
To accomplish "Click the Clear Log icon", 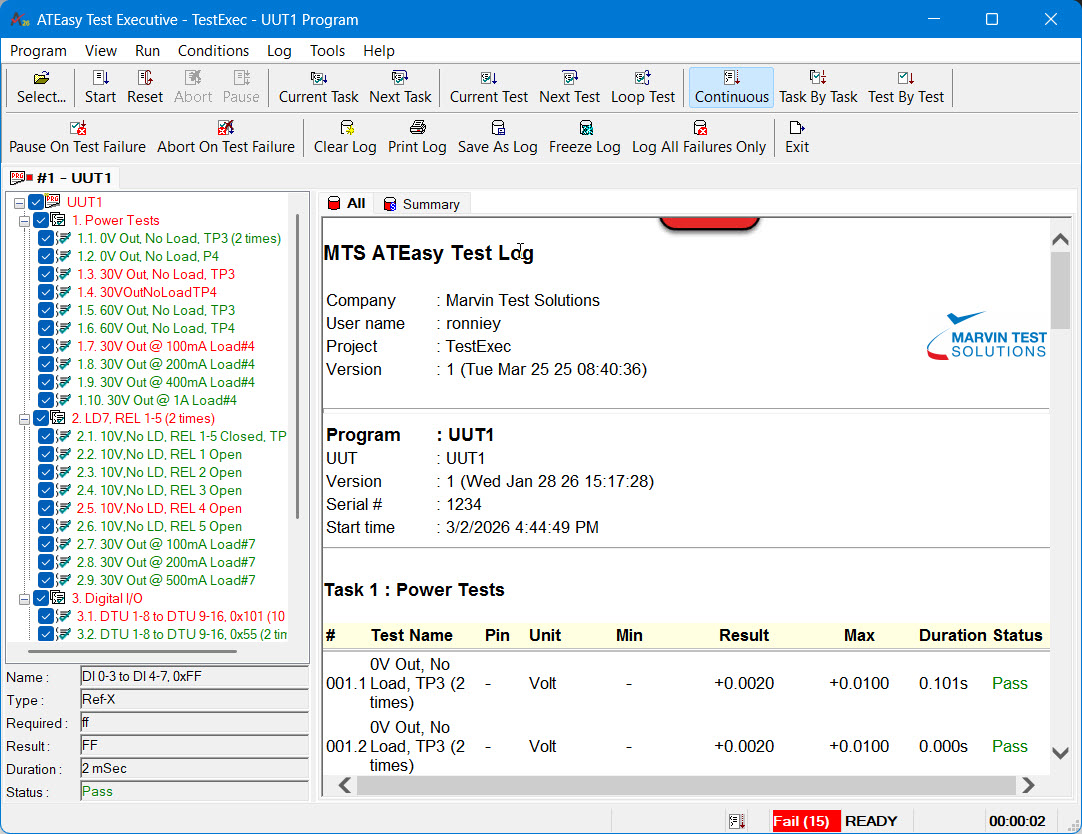I will (345, 137).
